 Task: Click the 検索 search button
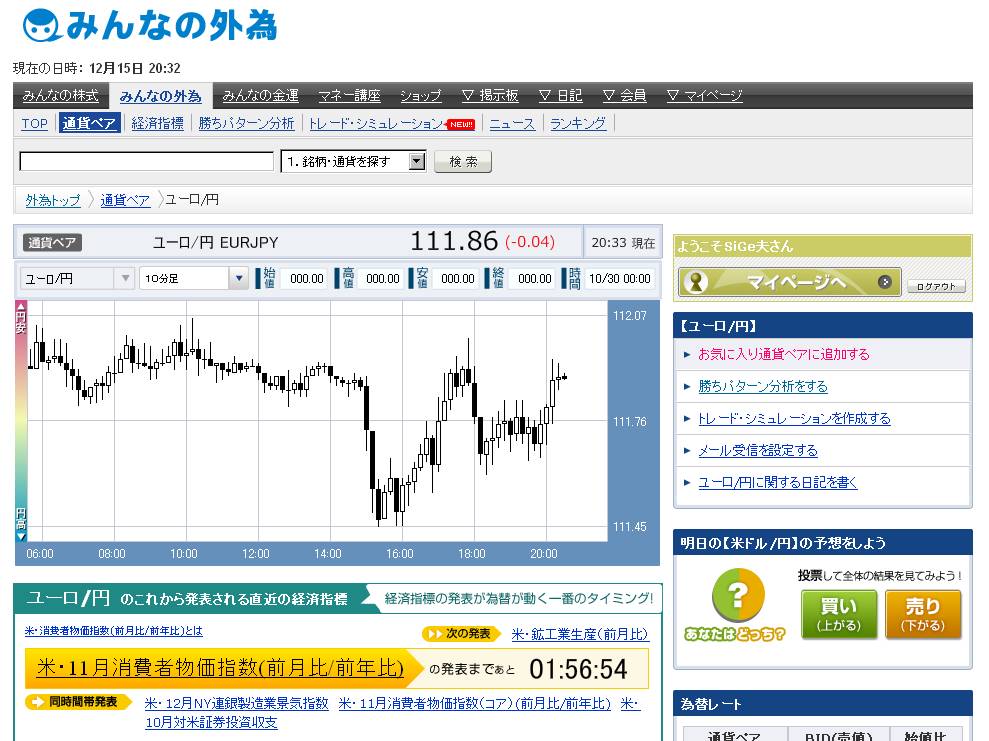463,161
